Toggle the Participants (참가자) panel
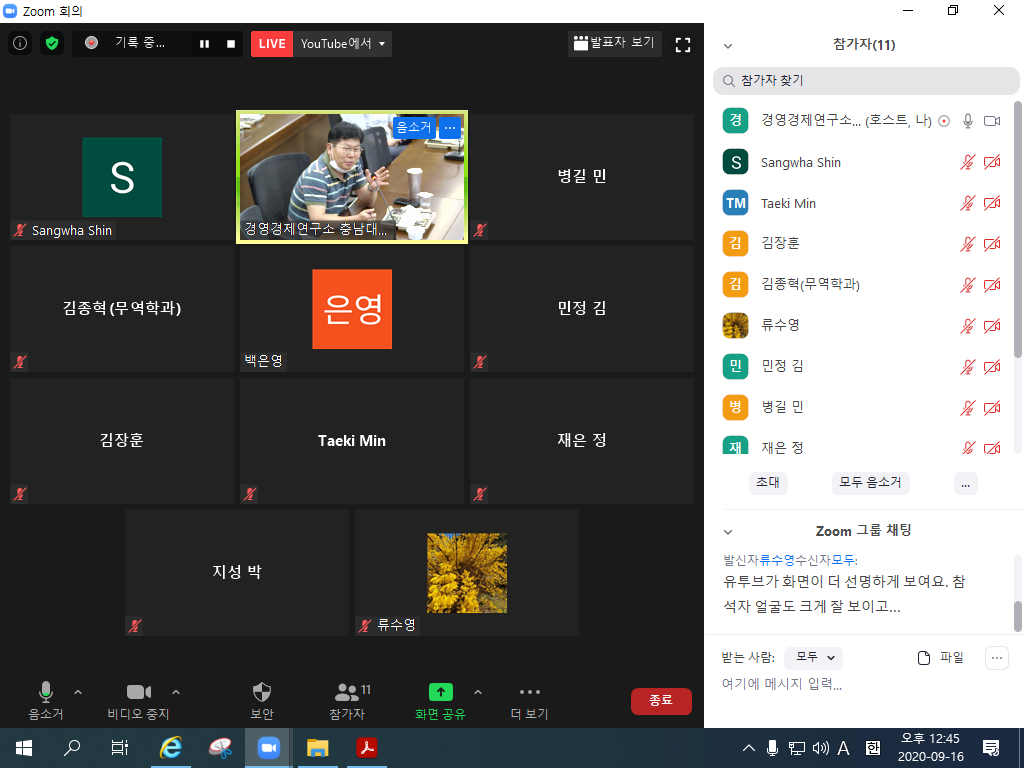This screenshot has height=768, width=1024. [347, 692]
